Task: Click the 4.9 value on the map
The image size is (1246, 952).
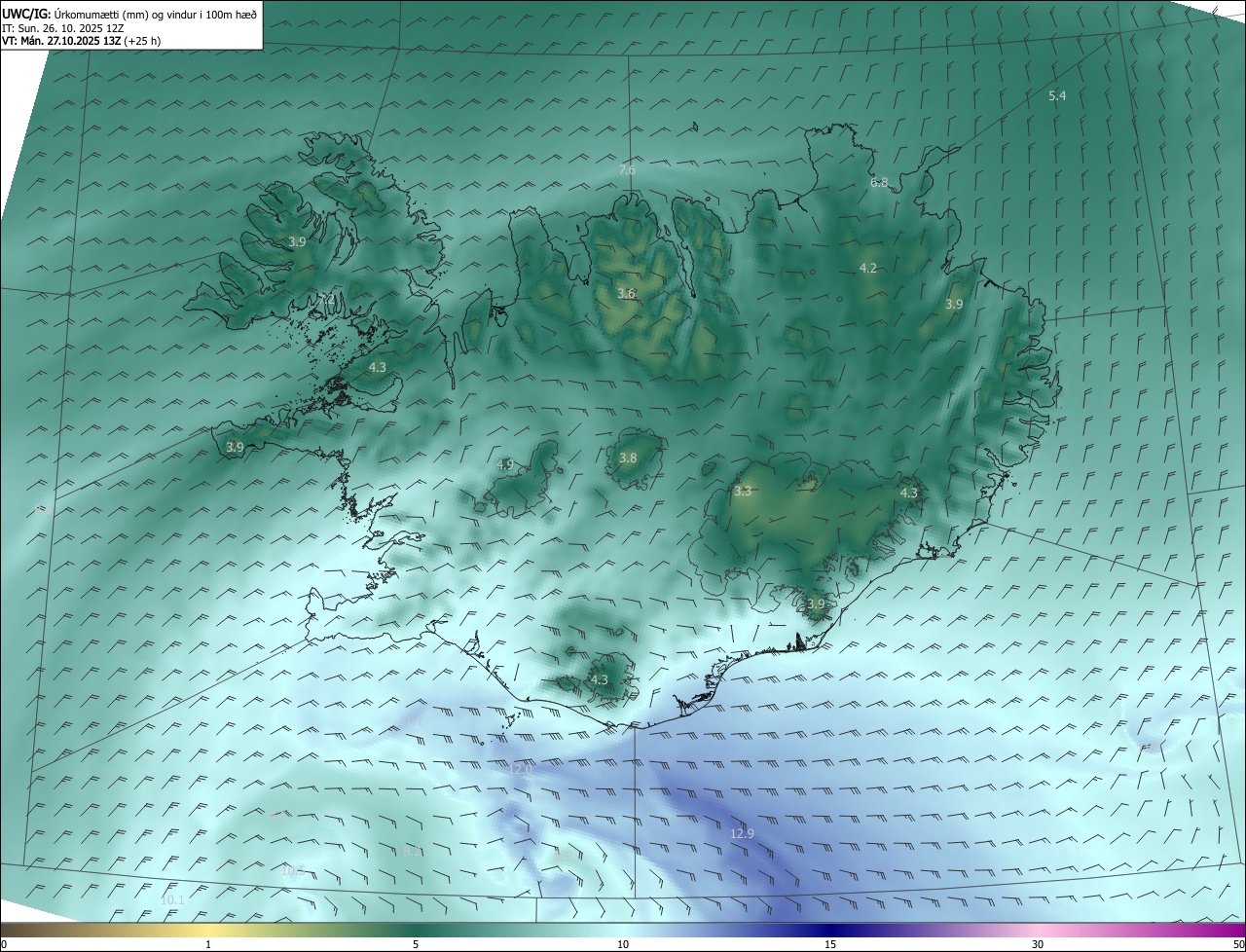Action: click(x=504, y=464)
